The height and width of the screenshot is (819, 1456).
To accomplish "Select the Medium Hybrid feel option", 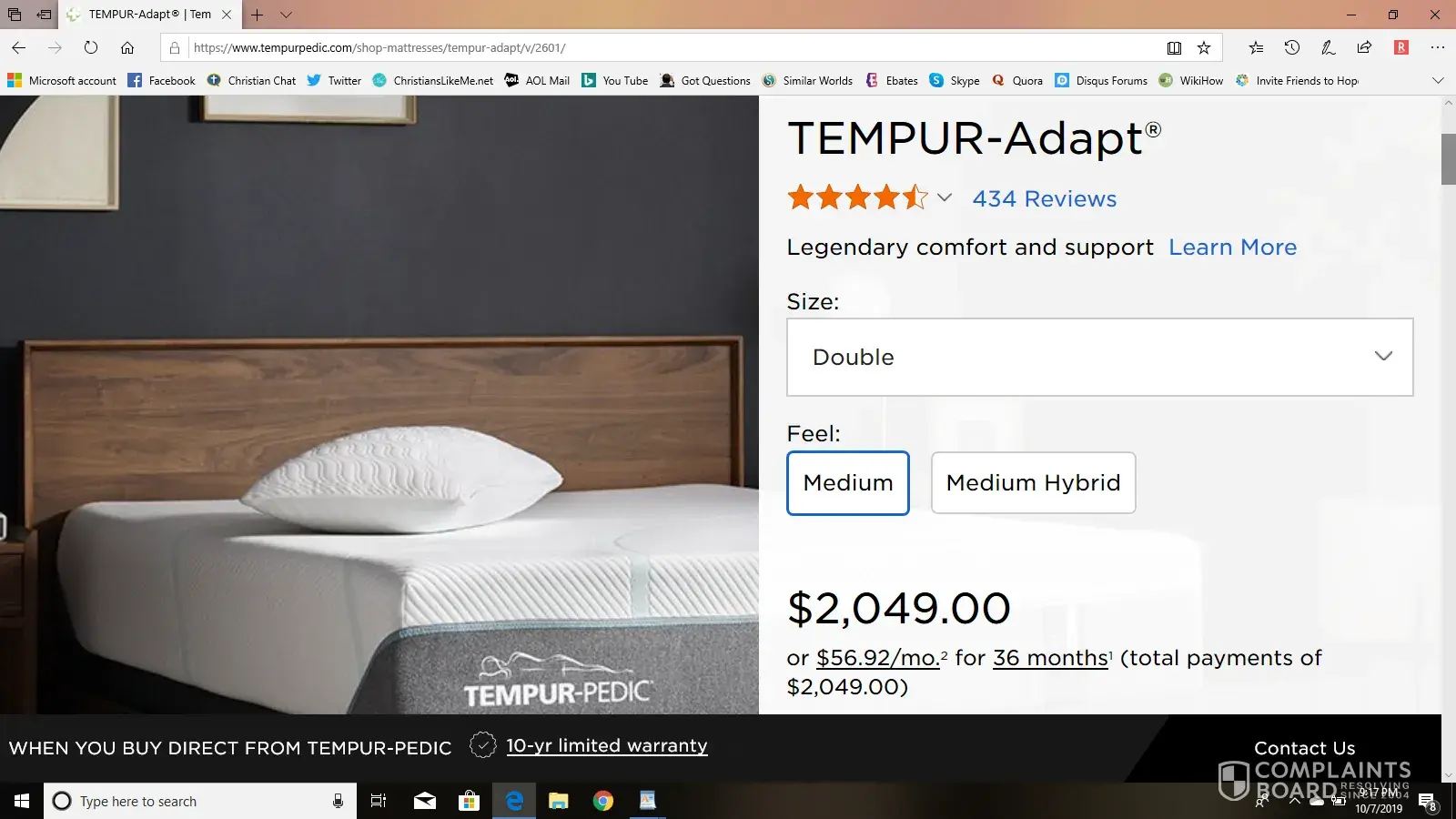I will [x=1033, y=483].
